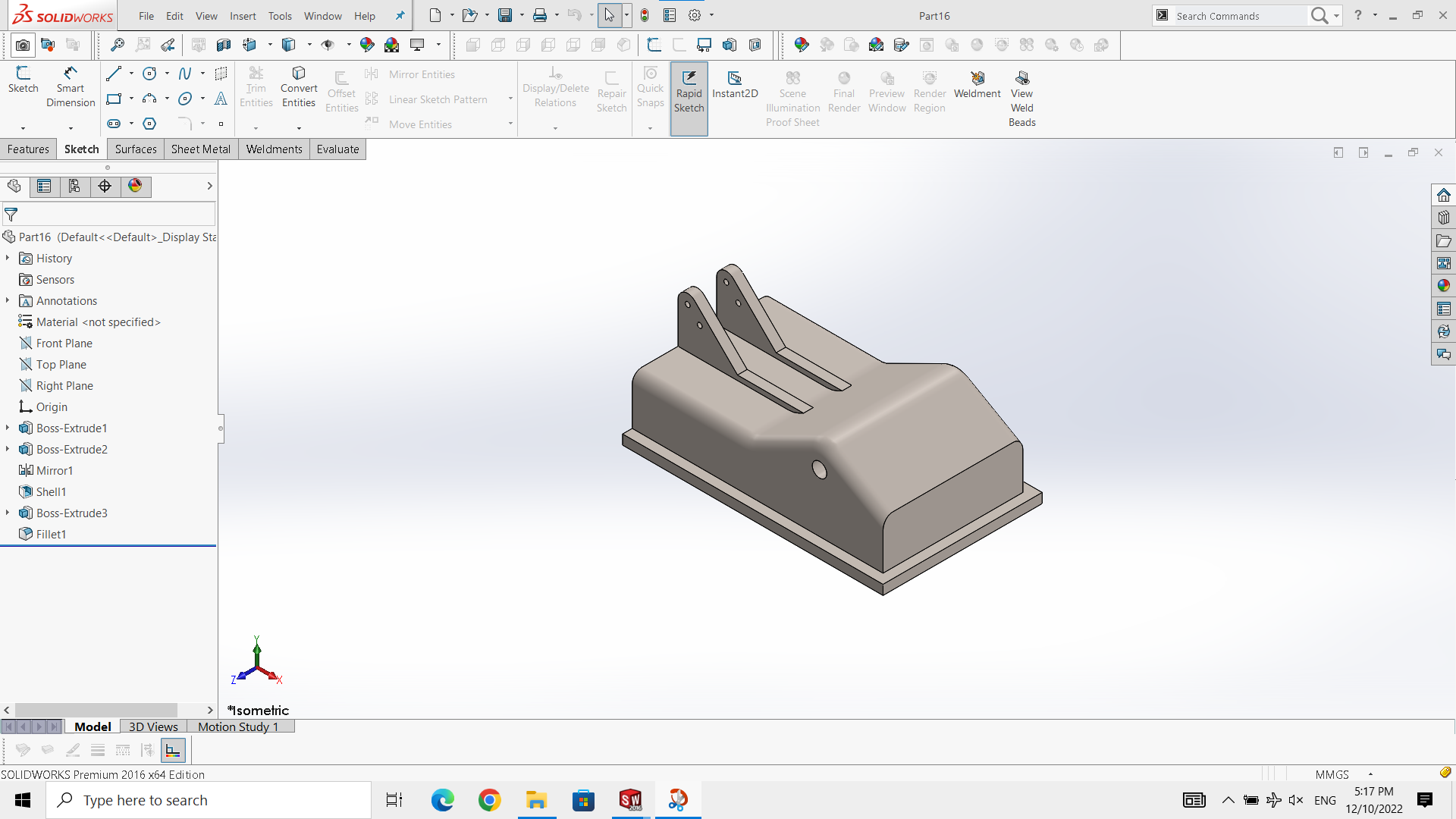Expand the History folder
This screenshot has height=819, width=1456.
pyautogui.click(x=8, y=259)
